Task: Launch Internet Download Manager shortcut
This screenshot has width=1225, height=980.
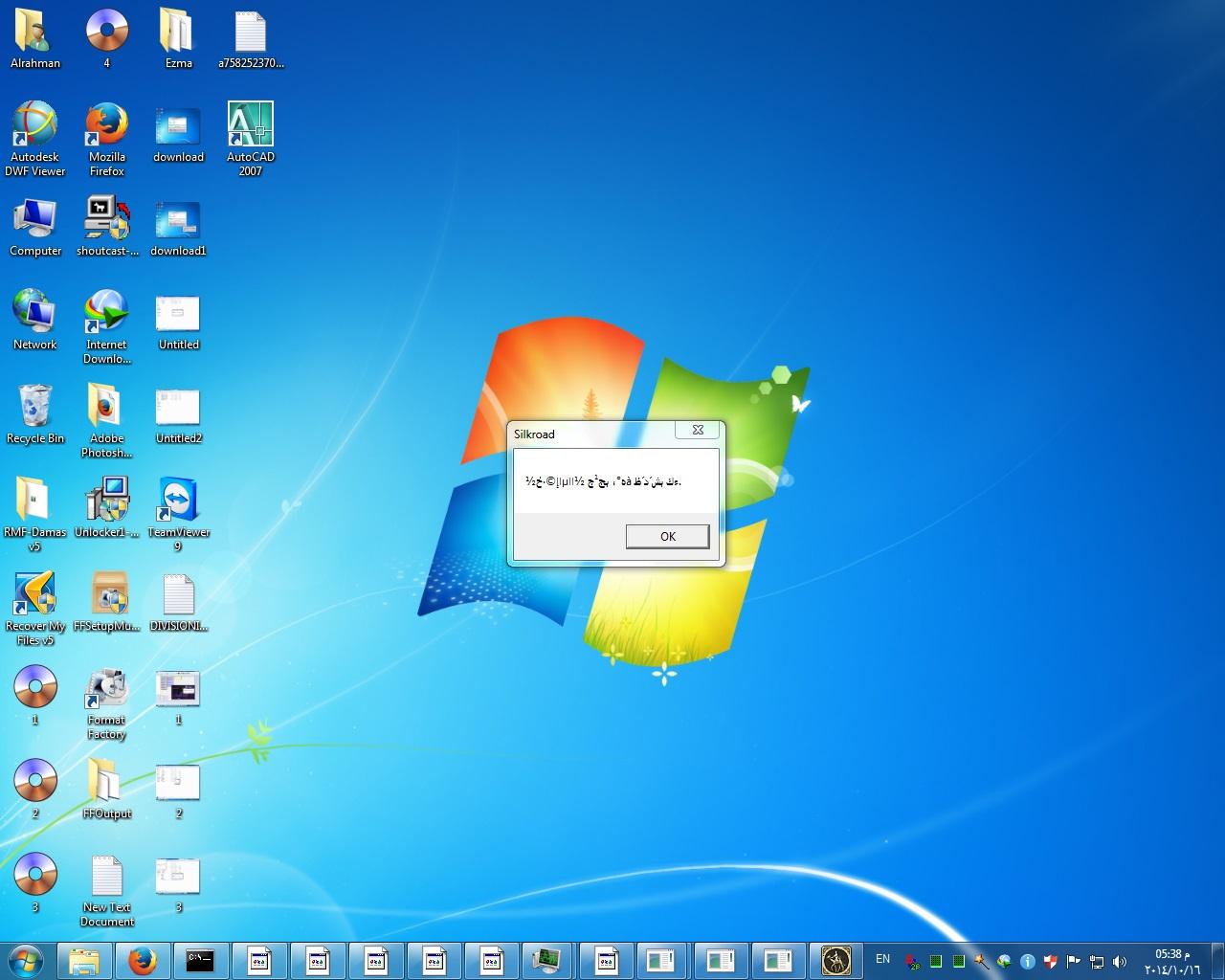Action: click(x=106, y=327)
